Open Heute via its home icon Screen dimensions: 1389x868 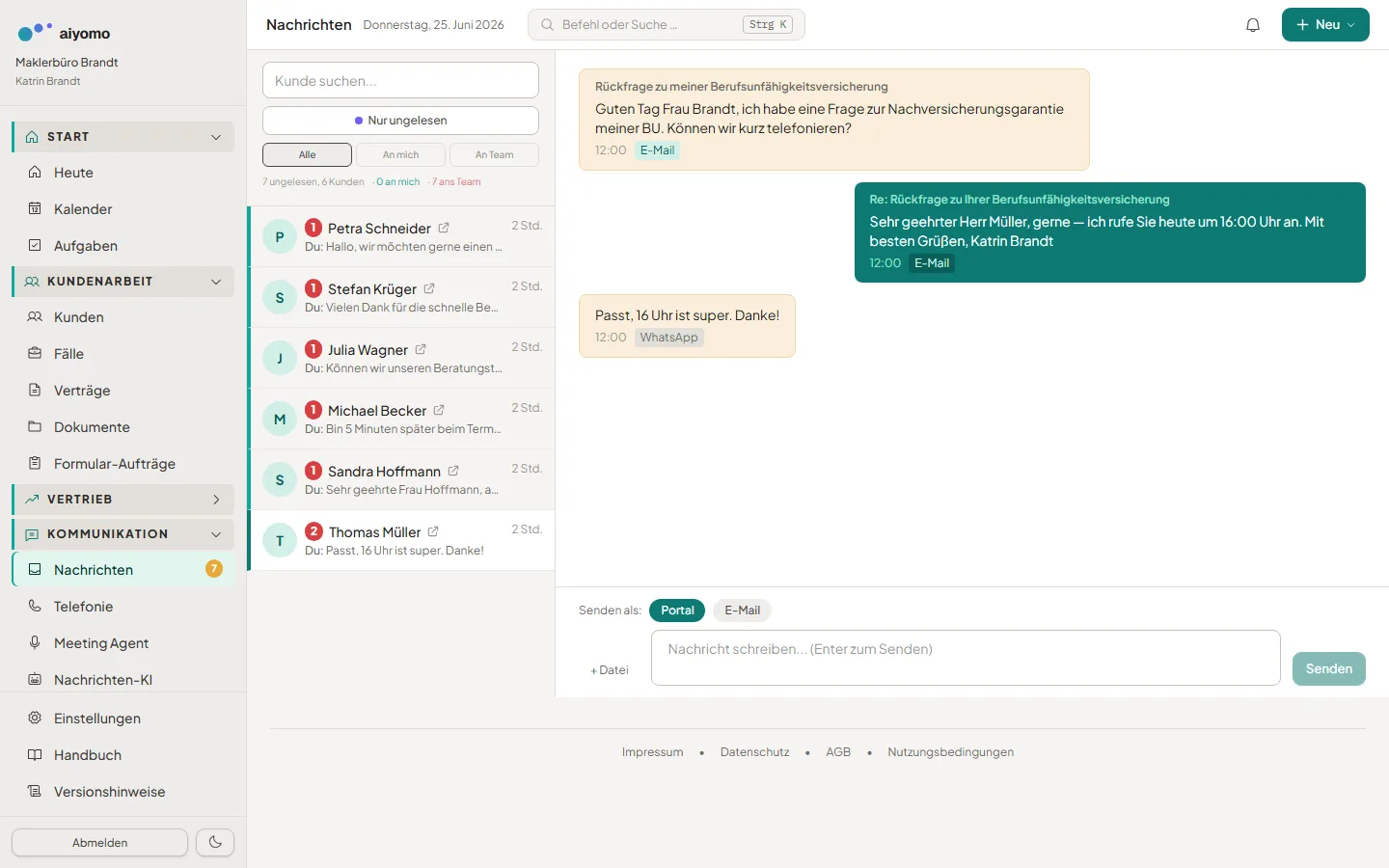coord(35,173)
